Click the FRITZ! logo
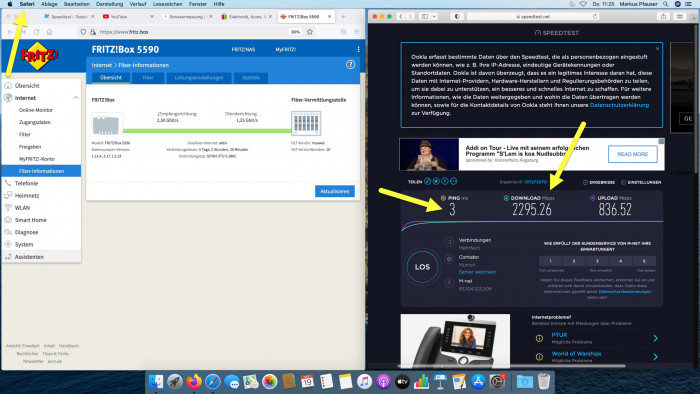Screen dimensions: 700x394 (39, 56)
